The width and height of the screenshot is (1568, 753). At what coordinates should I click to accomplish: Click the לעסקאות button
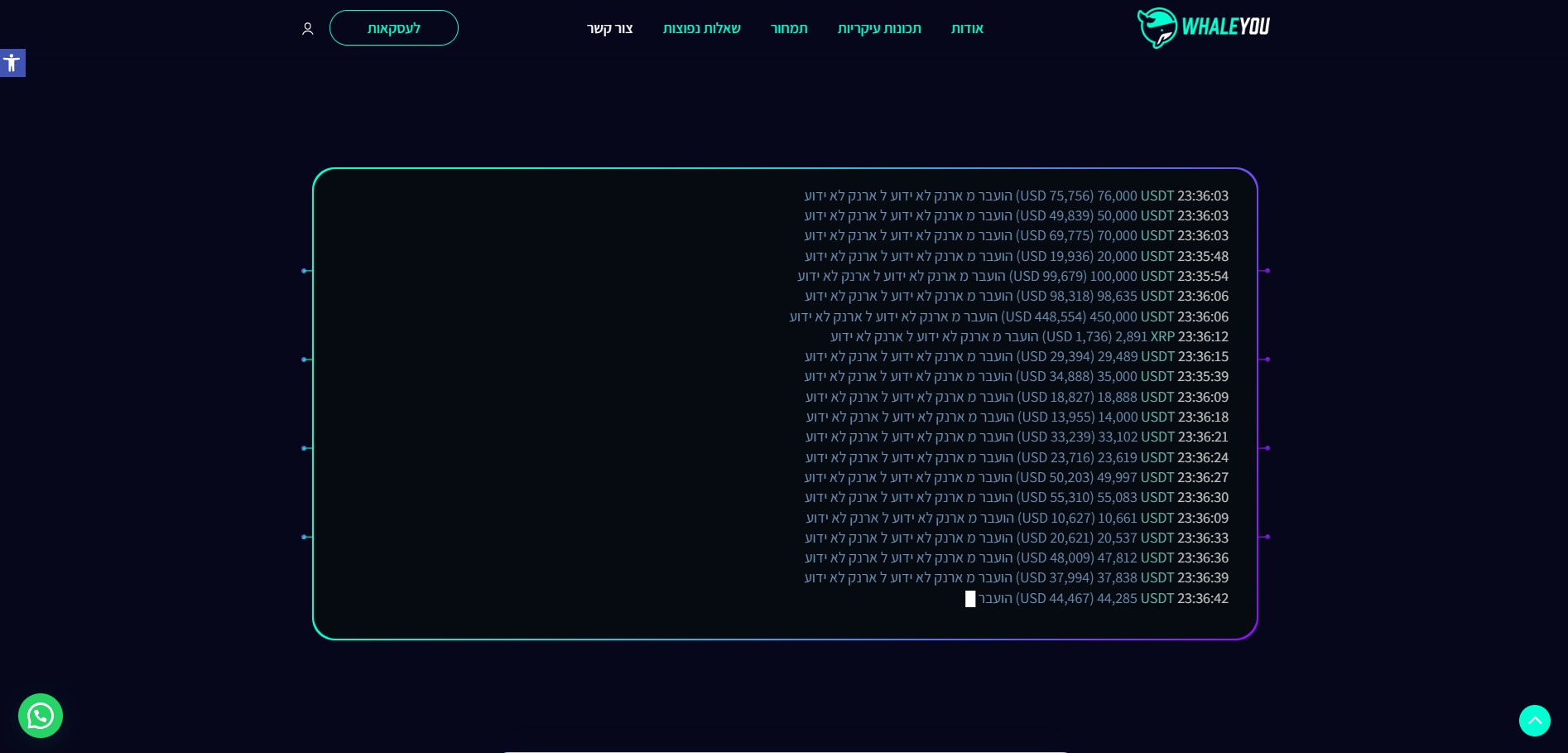[394, 28]
